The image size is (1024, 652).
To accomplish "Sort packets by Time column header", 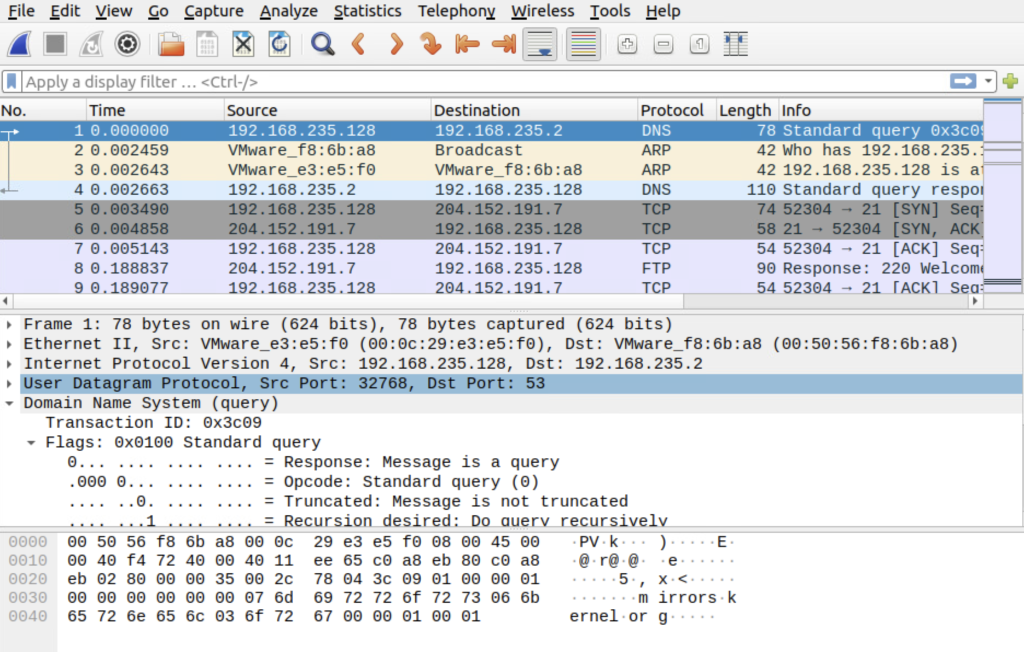I will 155,110.
